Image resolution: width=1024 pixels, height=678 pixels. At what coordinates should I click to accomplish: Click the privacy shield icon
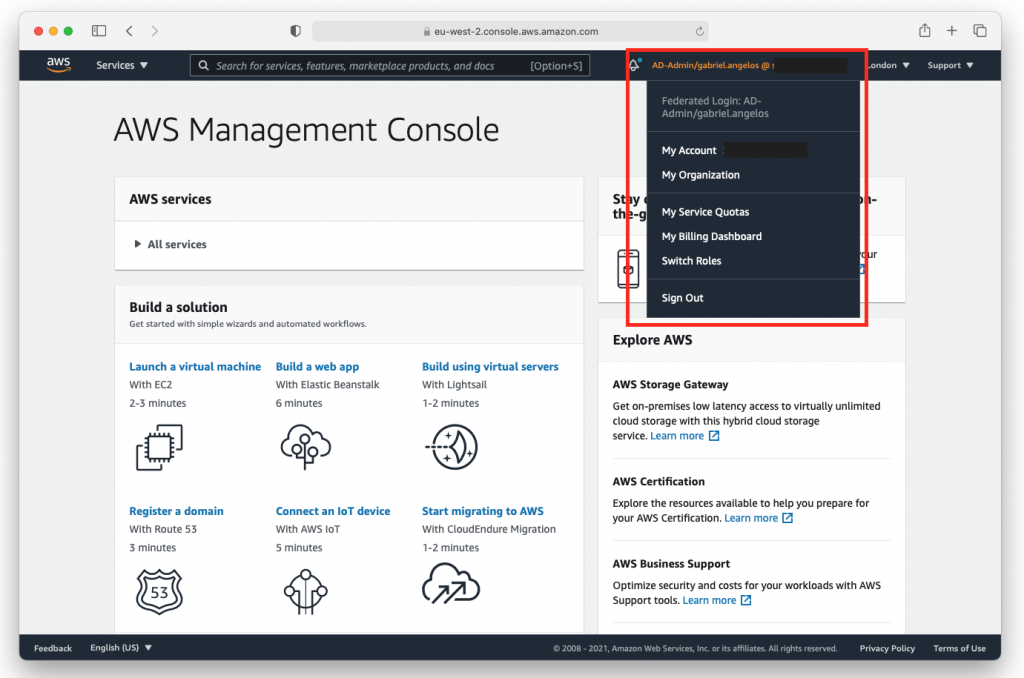tap(295, 31)
